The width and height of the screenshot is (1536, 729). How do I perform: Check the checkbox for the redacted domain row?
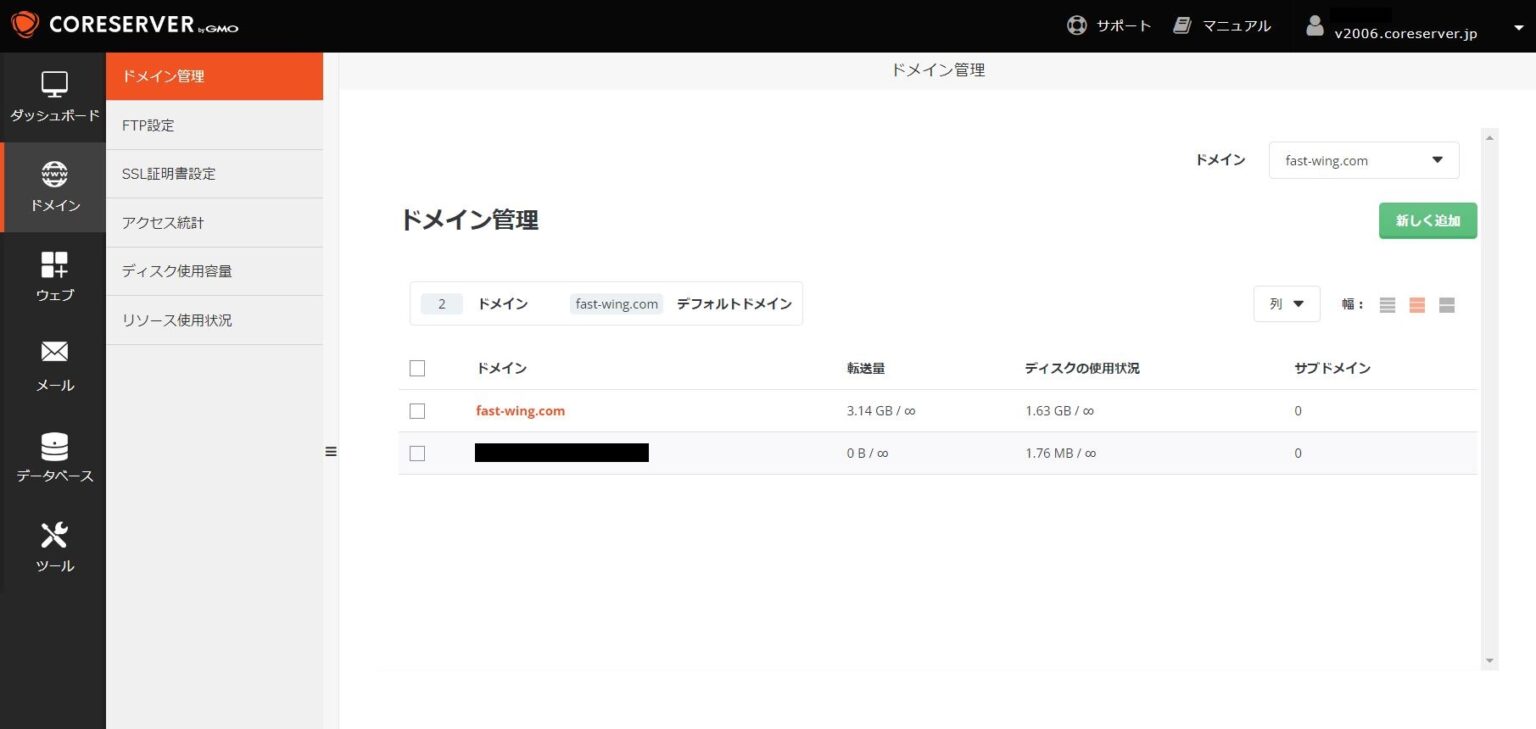[x=417, y=453]
